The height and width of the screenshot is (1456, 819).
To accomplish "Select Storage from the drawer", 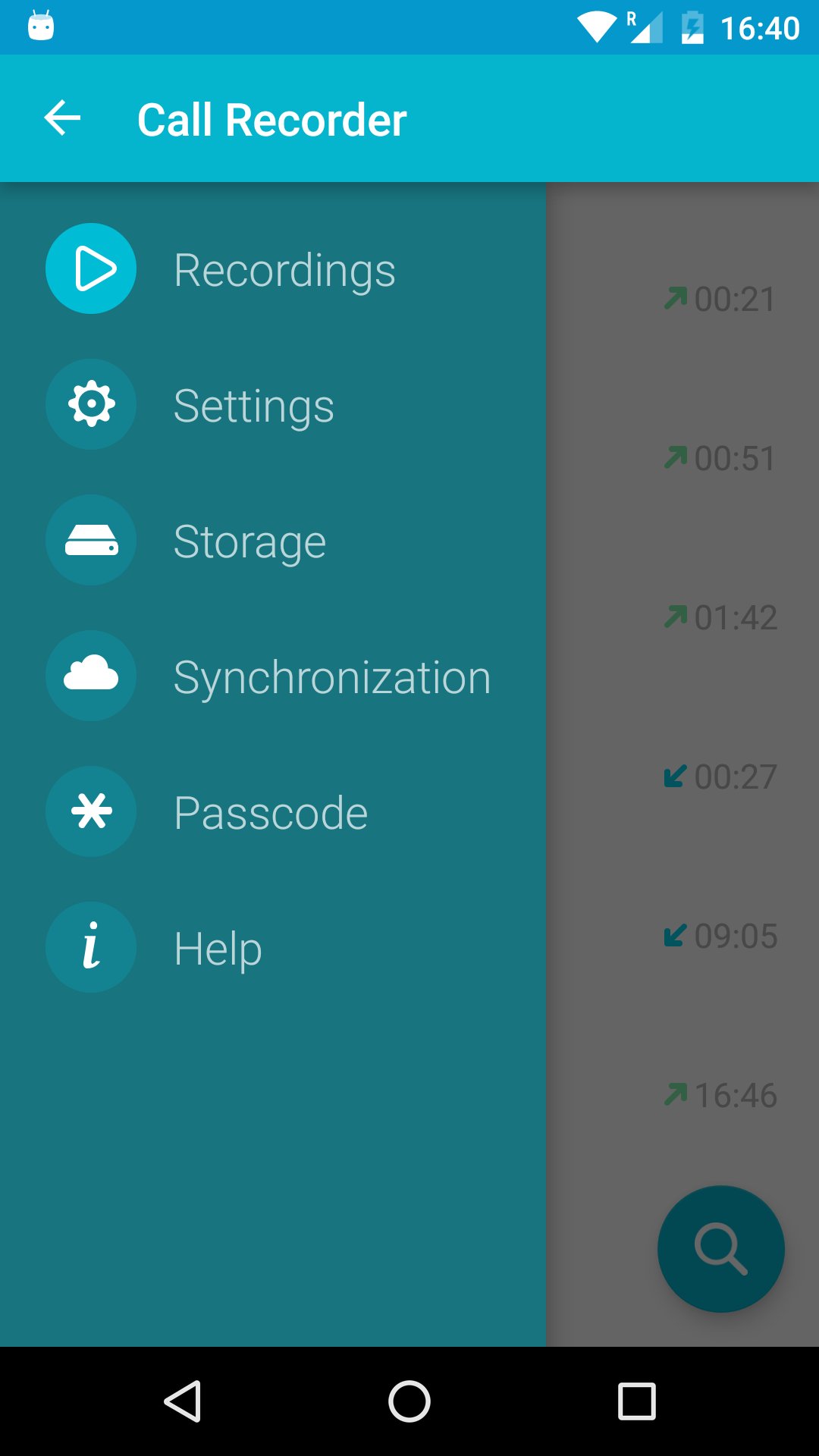I will pyautogui.click(x=249, y=541).
